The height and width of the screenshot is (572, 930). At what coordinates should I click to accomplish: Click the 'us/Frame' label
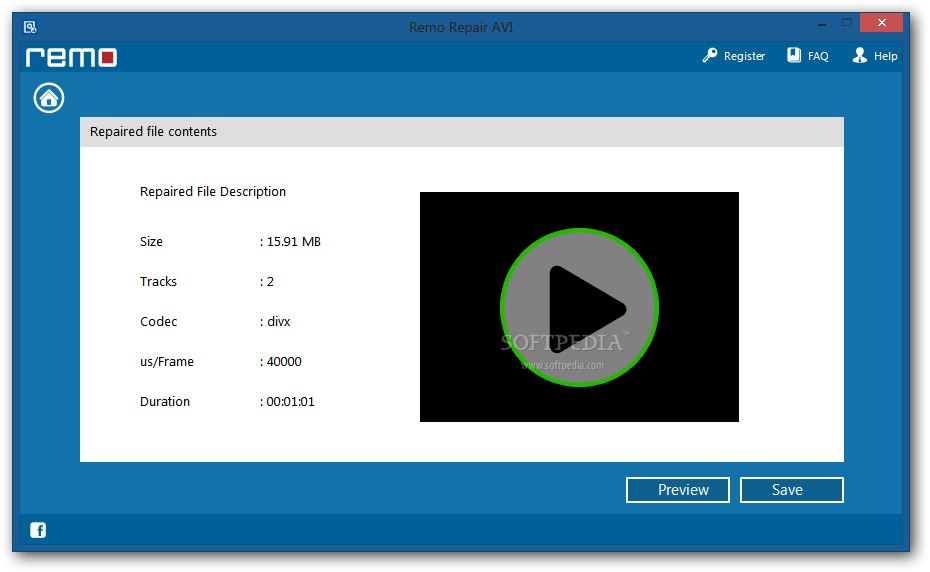pyautogui.click(x=167, y=361)
